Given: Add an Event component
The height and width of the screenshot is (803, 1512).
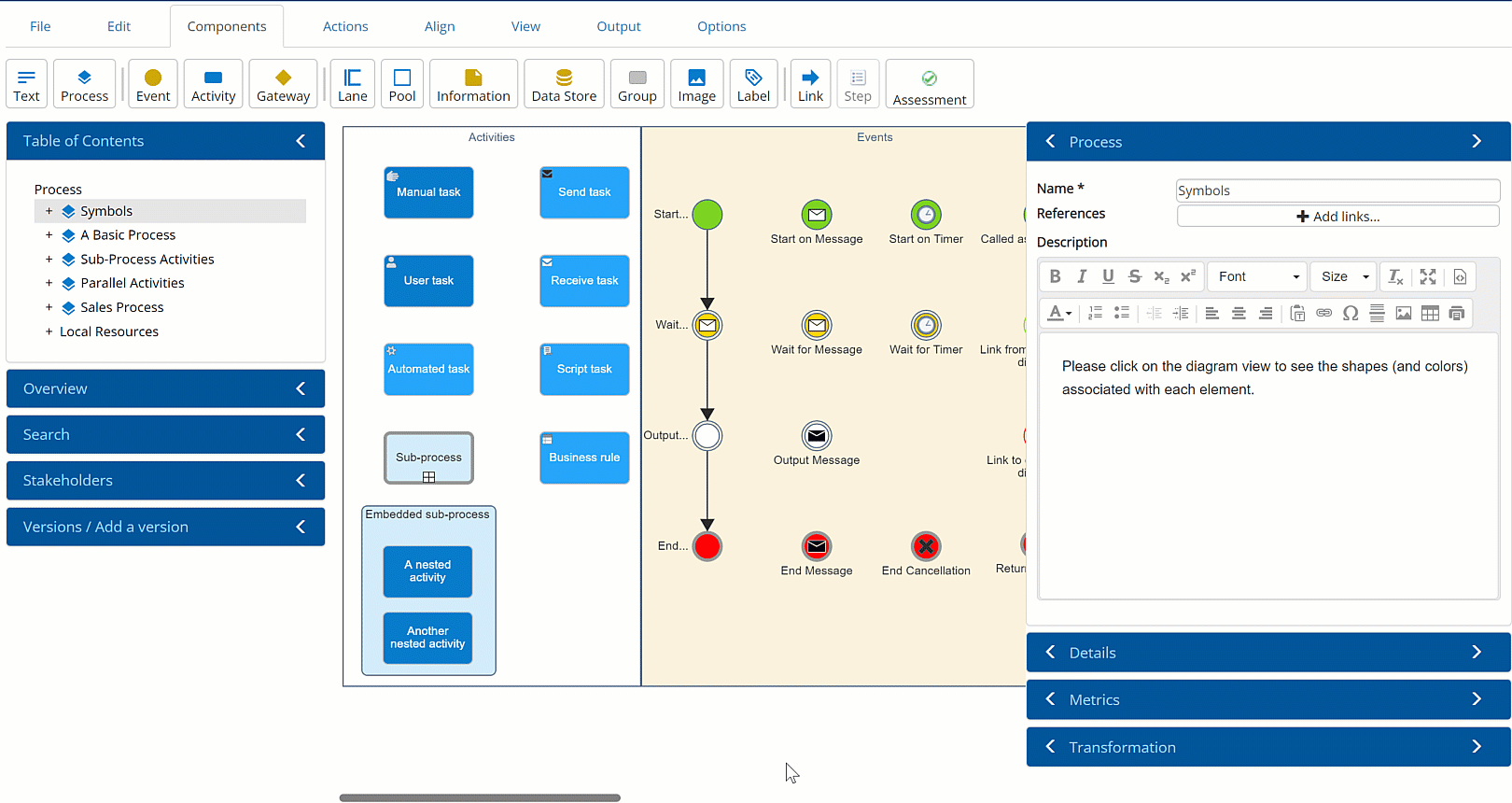Looking at the screenshot, I should pyautogui.click(x=153, y=84).
